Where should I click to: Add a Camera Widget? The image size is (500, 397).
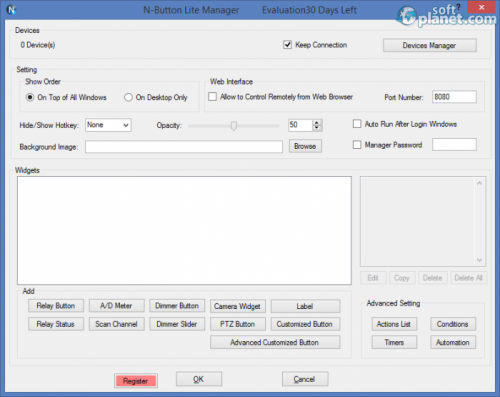pyautogui.click(x=237, y=306)
